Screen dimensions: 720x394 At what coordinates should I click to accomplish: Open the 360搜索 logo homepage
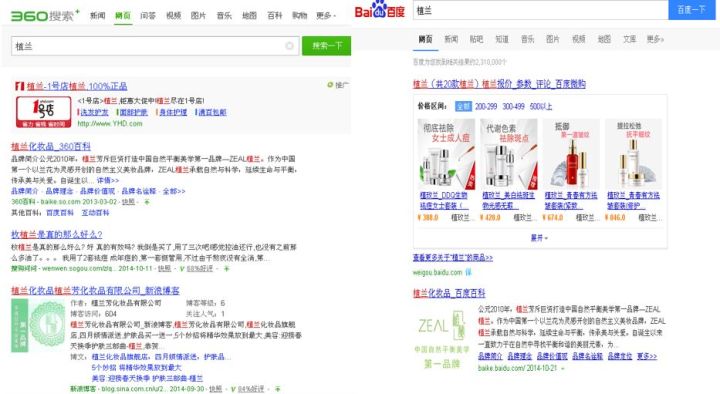[x=45, y=15]
